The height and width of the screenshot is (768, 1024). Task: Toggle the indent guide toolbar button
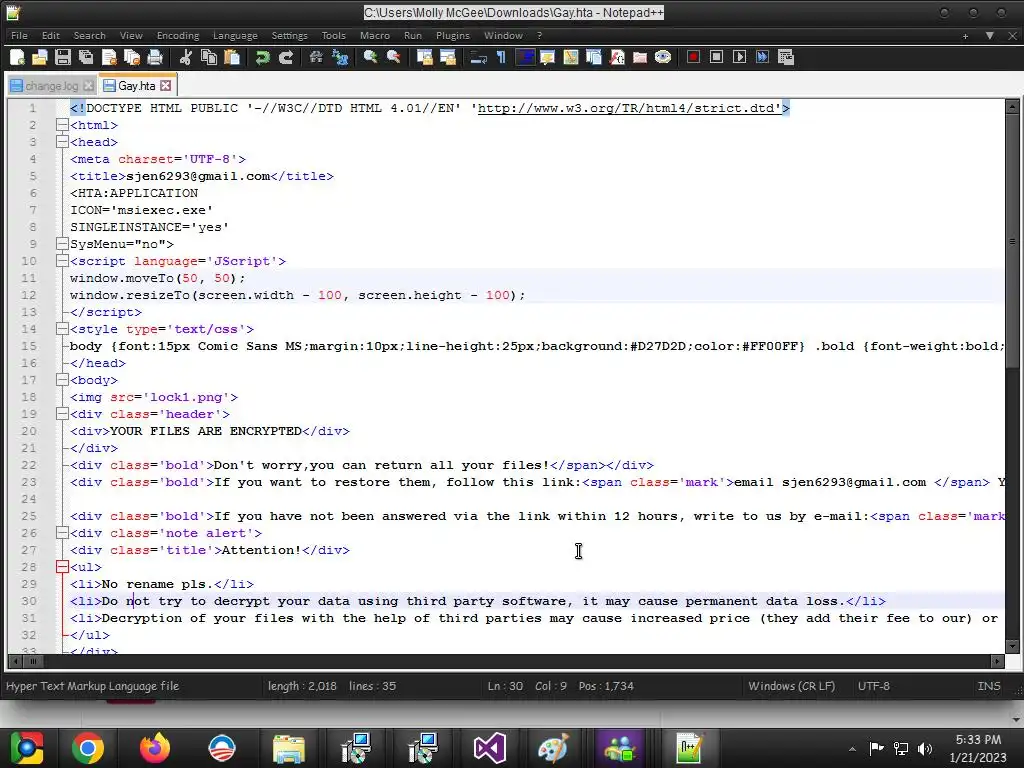(525, 57)
